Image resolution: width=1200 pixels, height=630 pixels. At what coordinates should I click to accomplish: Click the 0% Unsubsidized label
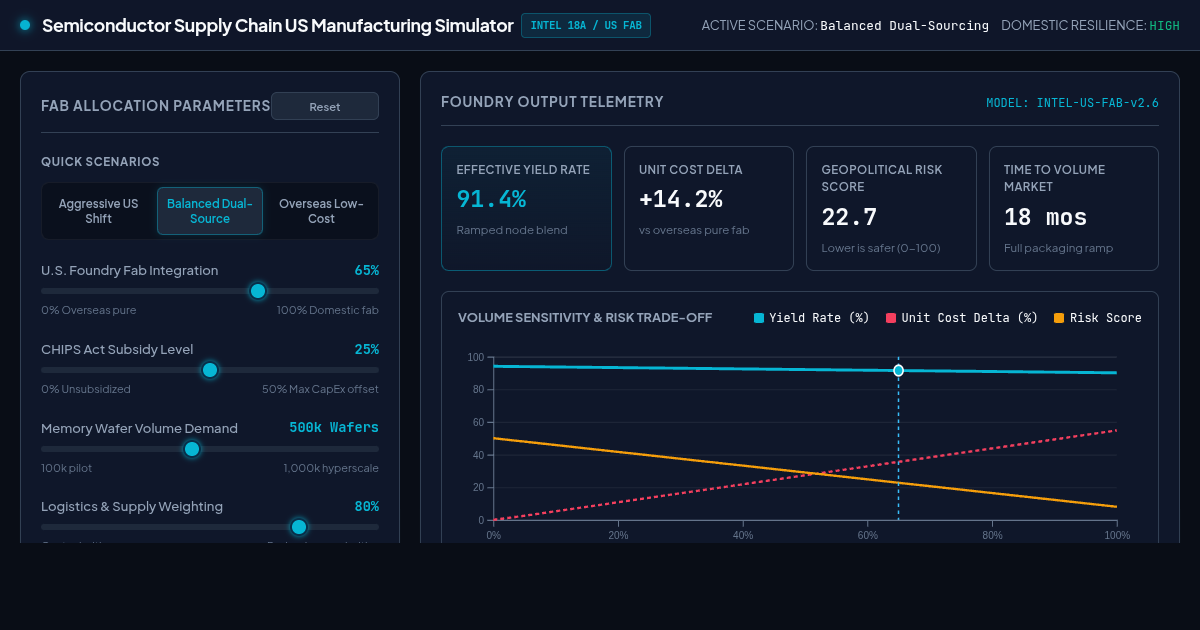click(86, 389)
